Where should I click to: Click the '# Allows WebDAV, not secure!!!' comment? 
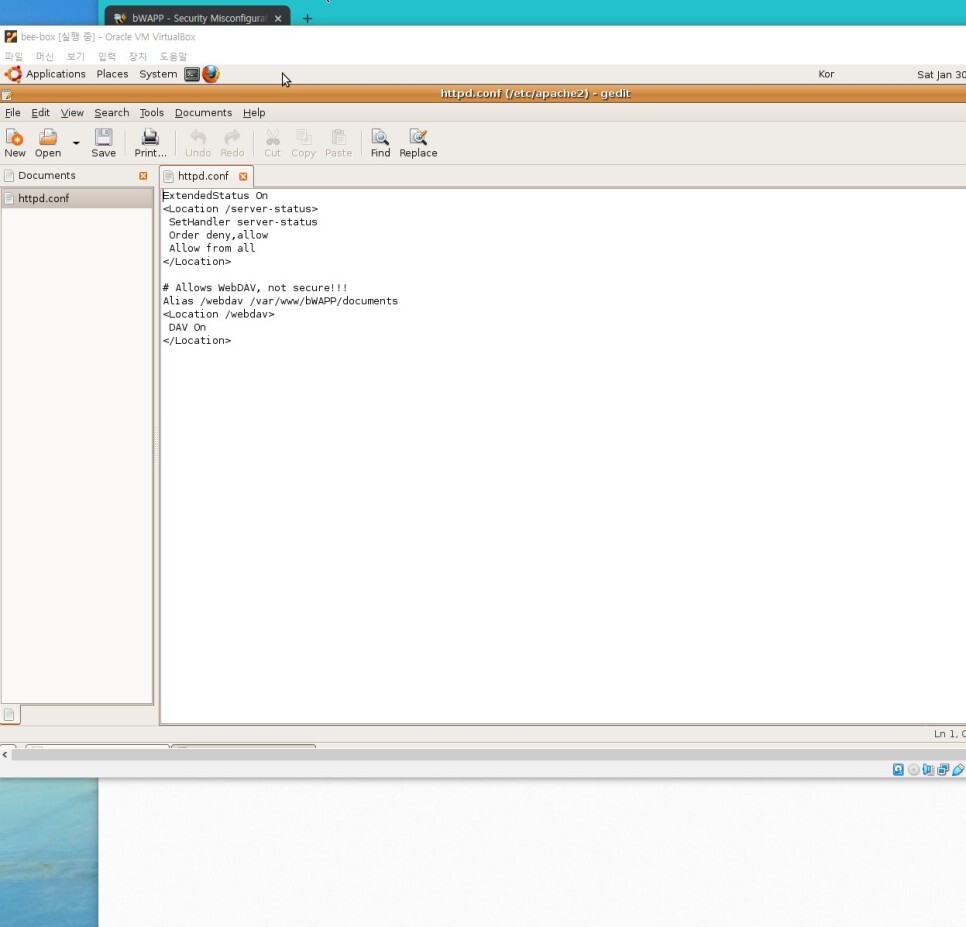pos(255,288)
